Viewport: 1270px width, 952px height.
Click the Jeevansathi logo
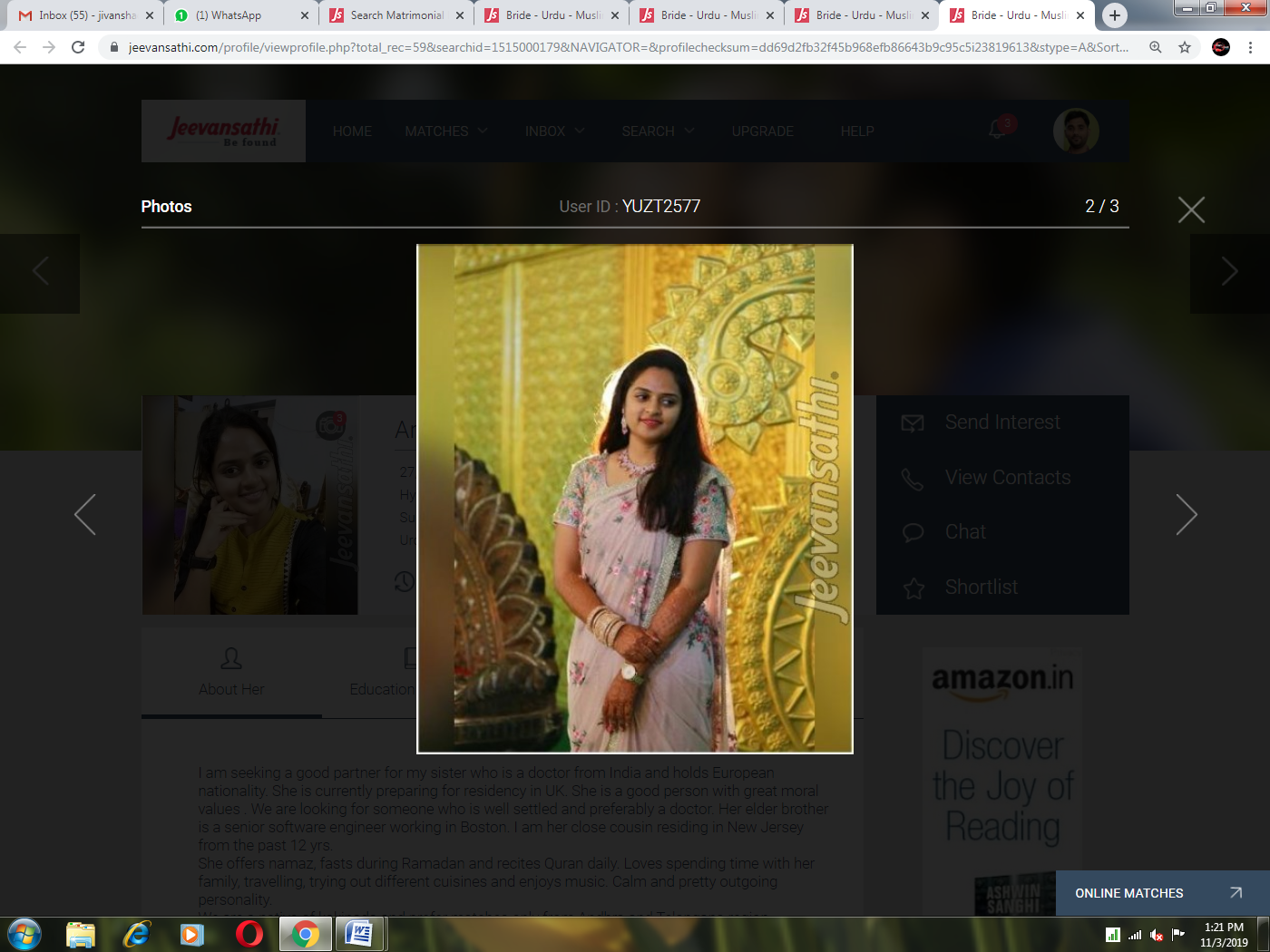(223, 131)
